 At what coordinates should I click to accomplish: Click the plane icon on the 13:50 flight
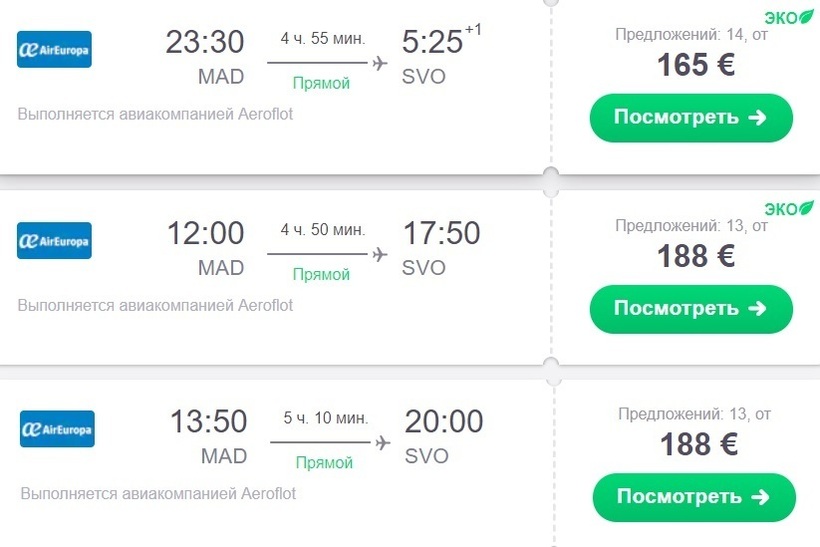[x=381, y=443]
